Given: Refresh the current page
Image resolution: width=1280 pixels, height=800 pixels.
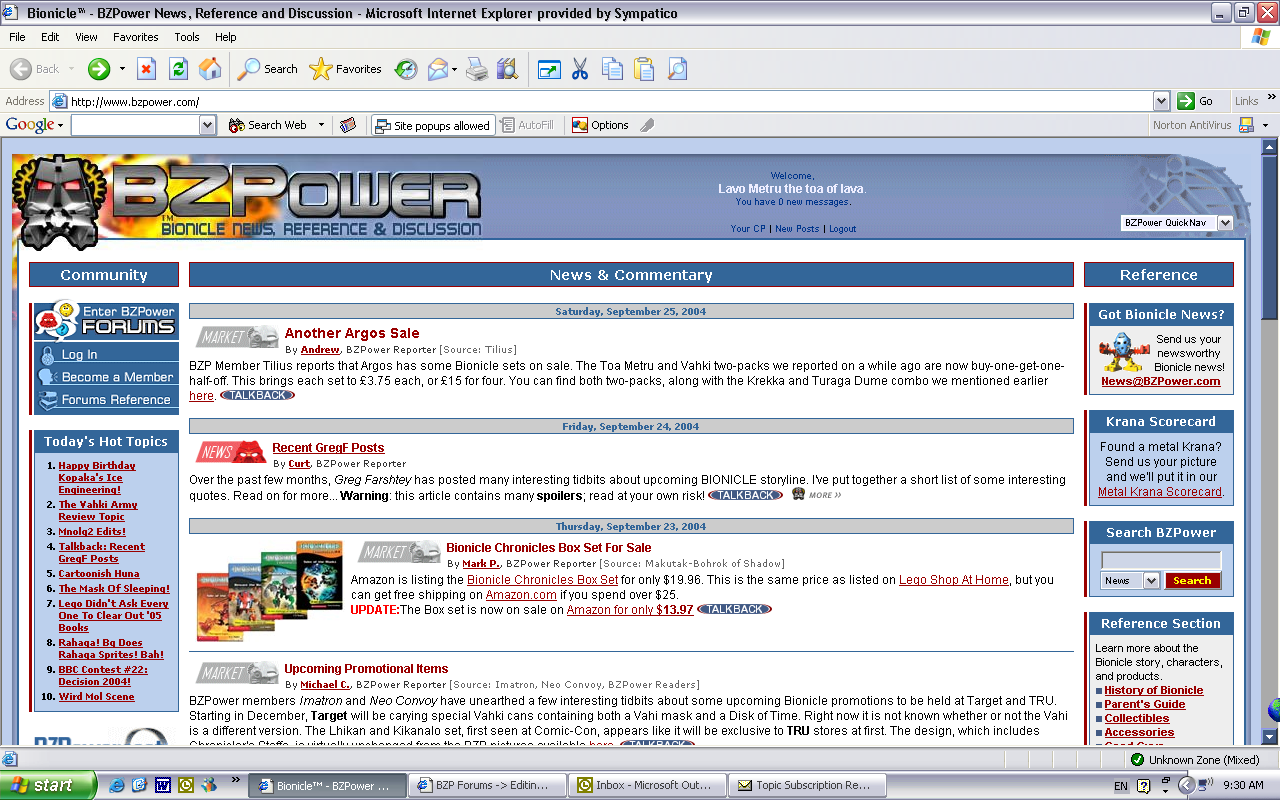Looking at the screenshot, I should pyautogui.click(x=178, y=69).
